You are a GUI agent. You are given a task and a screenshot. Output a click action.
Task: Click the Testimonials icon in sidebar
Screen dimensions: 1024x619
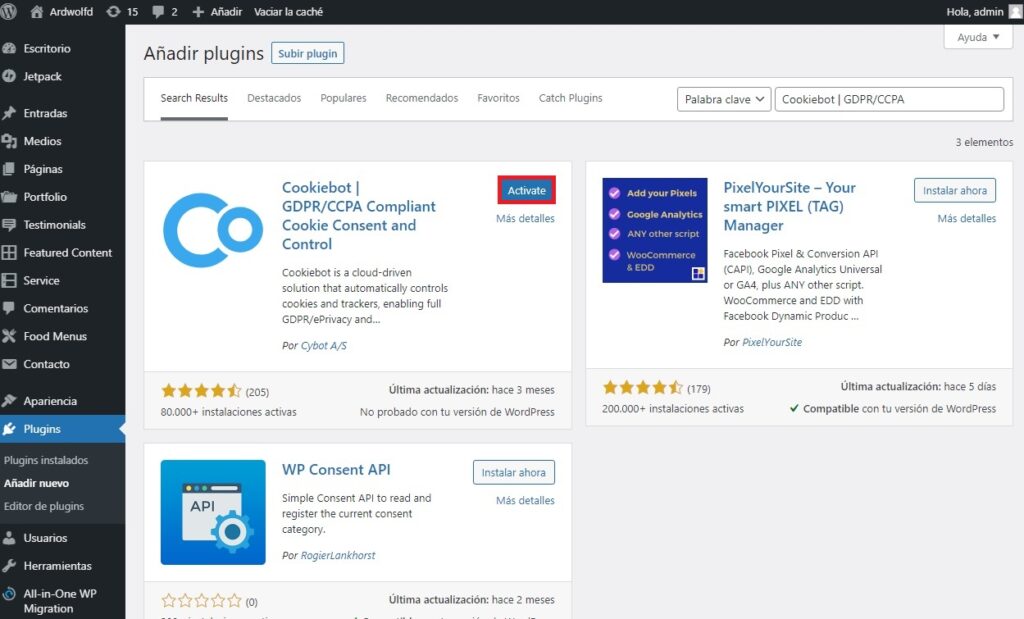(9, 225)
